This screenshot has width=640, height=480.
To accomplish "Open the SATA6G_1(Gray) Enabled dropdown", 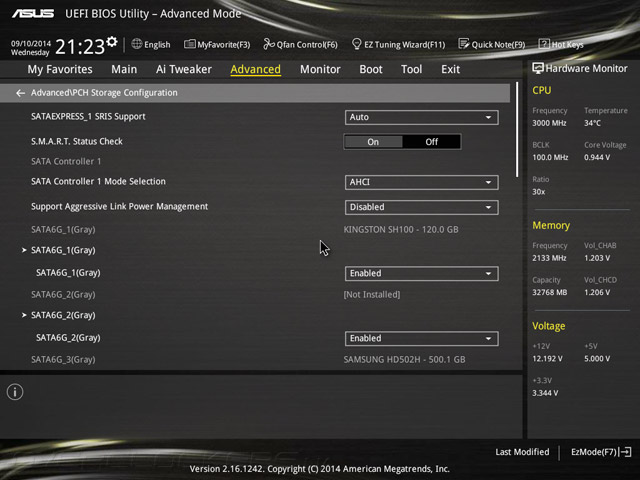I will pyautogui.click(x=421, y=273).
